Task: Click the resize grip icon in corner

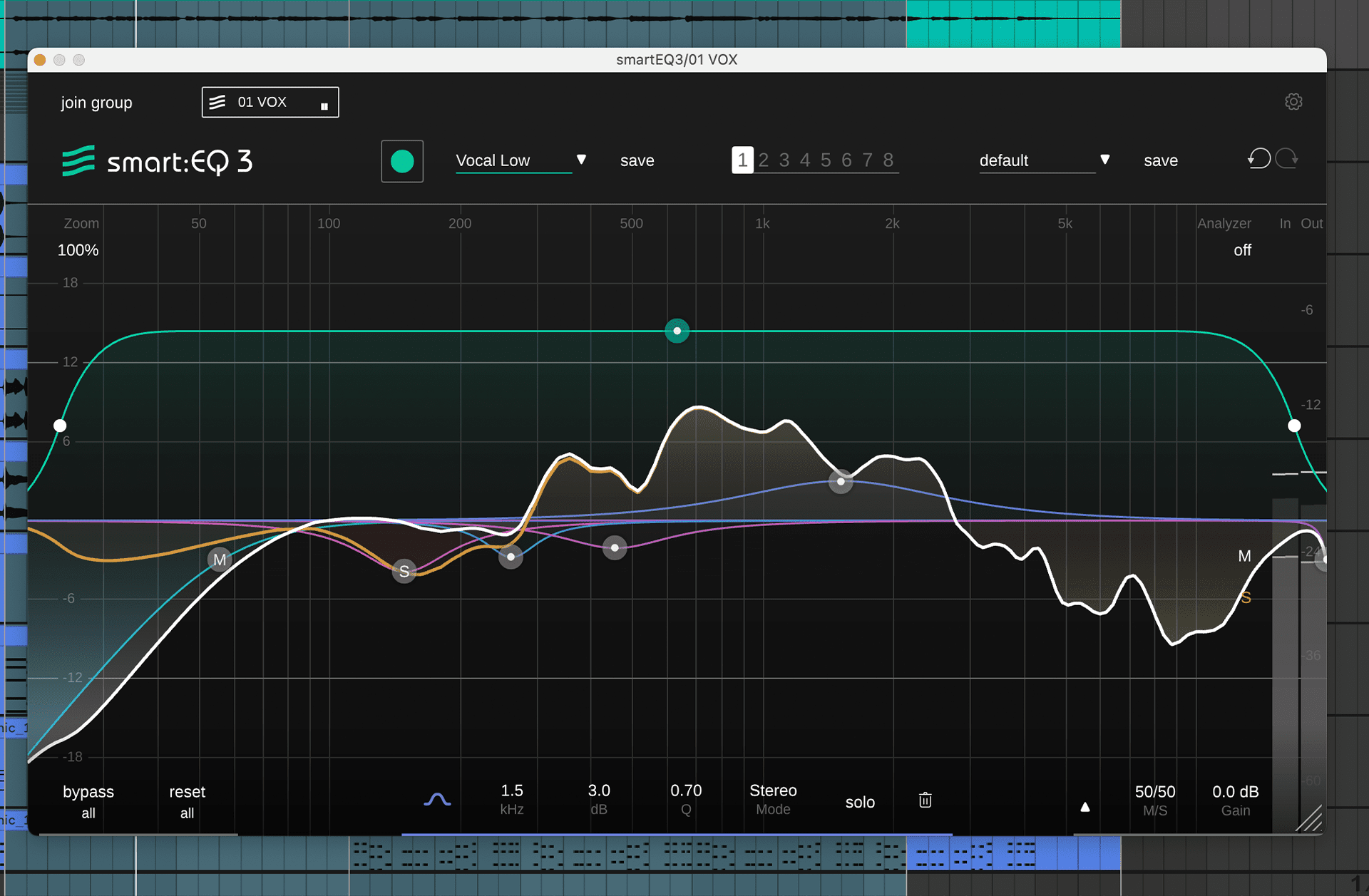Action: [x=1309, y=818]
